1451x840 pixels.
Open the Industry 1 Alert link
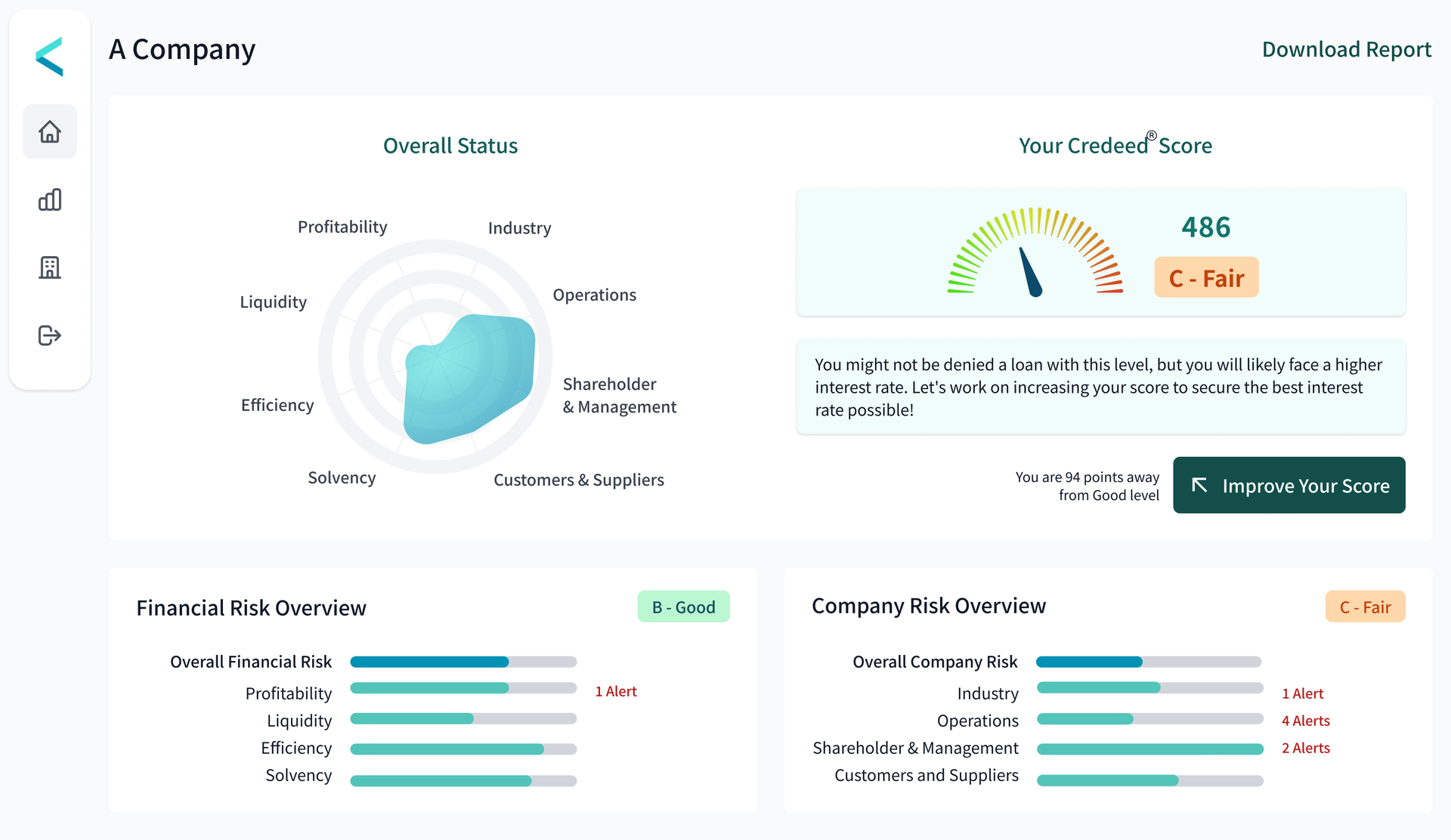[1302, 693]
